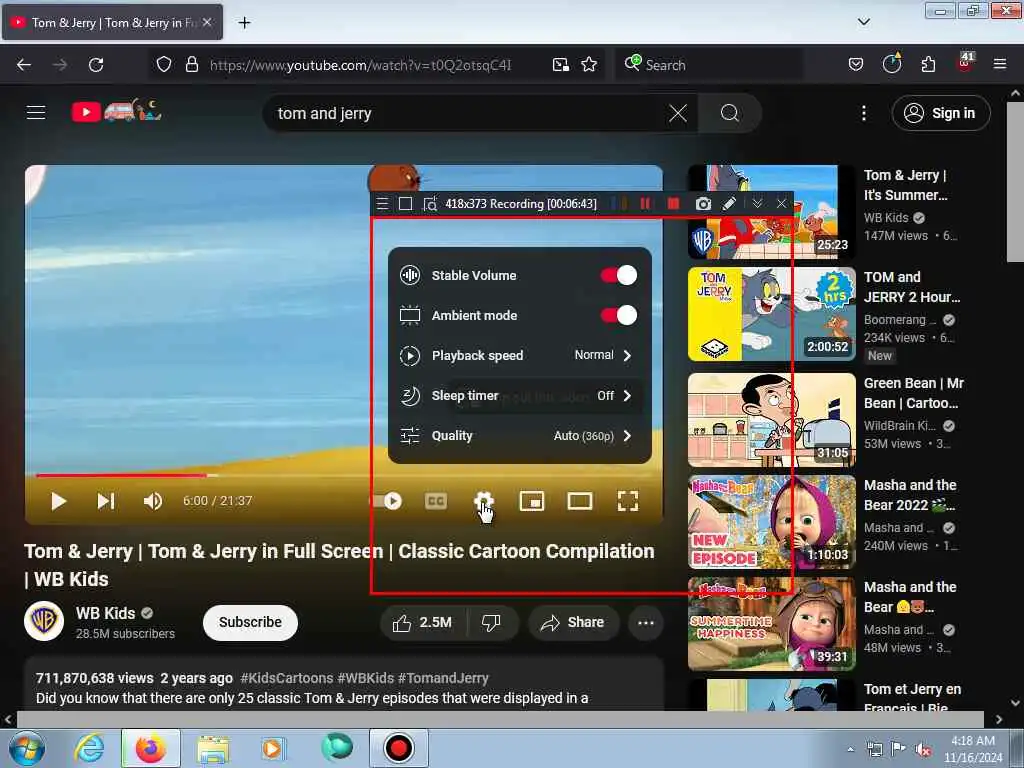Go to YouTube home via logo
Screen dimensions: 1024x768
click(x=116, y=111)
